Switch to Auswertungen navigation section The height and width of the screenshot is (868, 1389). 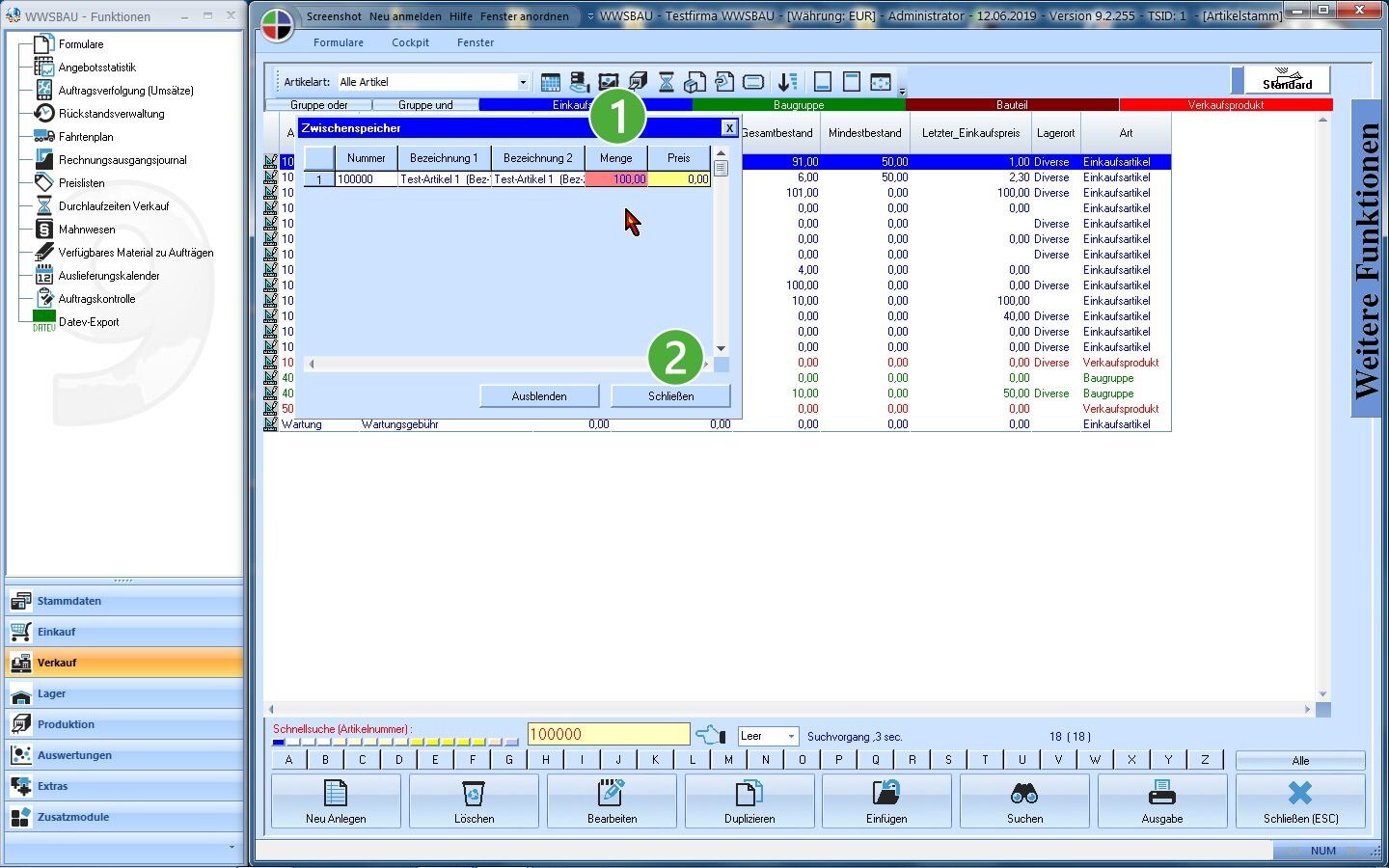click(x=124, y=755)
